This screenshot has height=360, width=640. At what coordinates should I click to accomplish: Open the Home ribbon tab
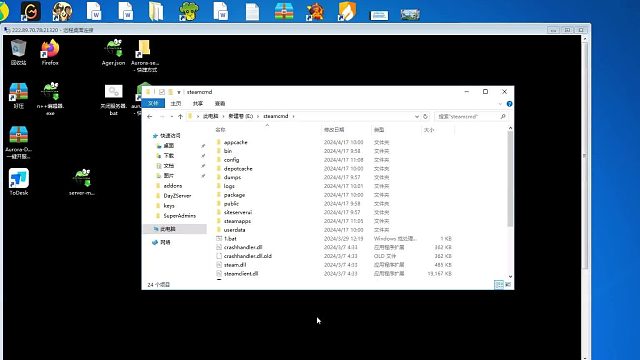click(x=176, y=103)
